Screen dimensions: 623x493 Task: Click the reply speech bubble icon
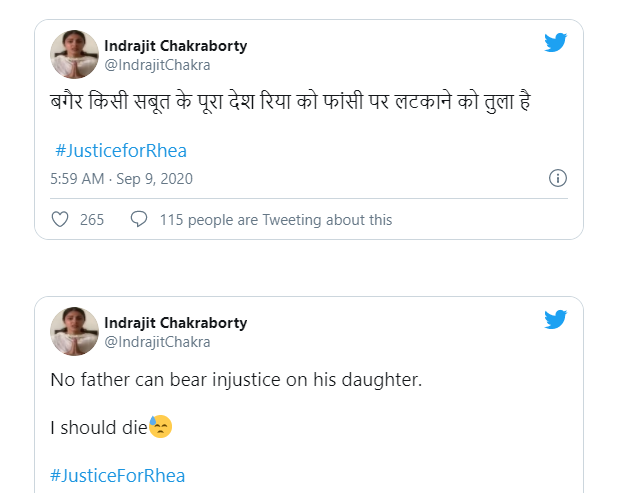(139, 219)
